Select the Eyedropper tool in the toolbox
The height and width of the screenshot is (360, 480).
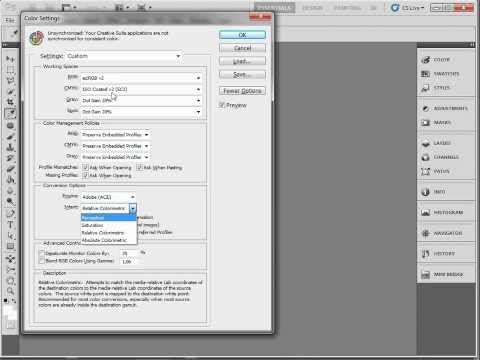coord(10,114)
